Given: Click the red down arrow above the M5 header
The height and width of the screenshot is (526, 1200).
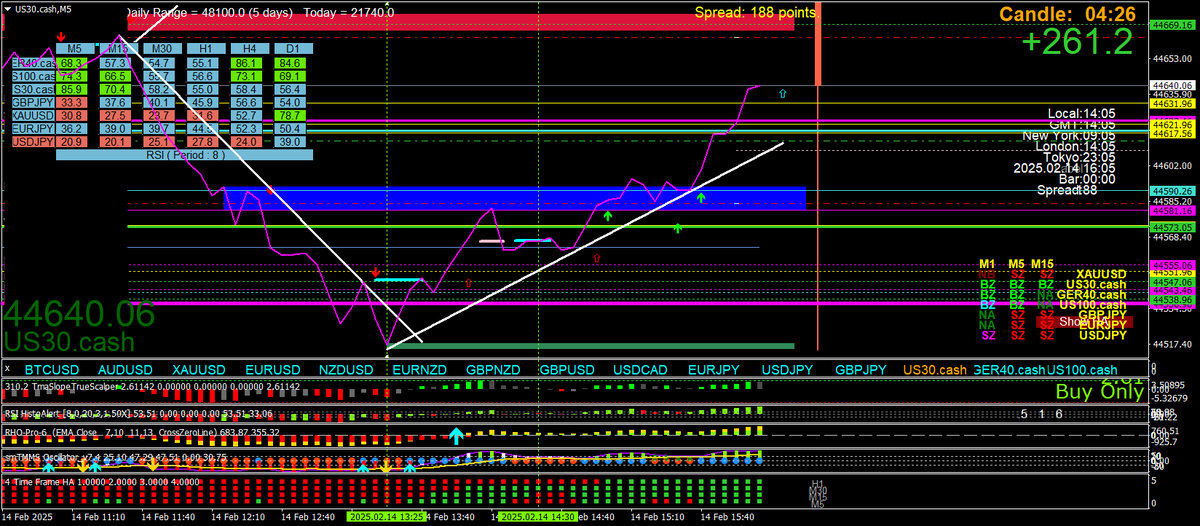Looking at the screenshot, I should click(61, 35).
